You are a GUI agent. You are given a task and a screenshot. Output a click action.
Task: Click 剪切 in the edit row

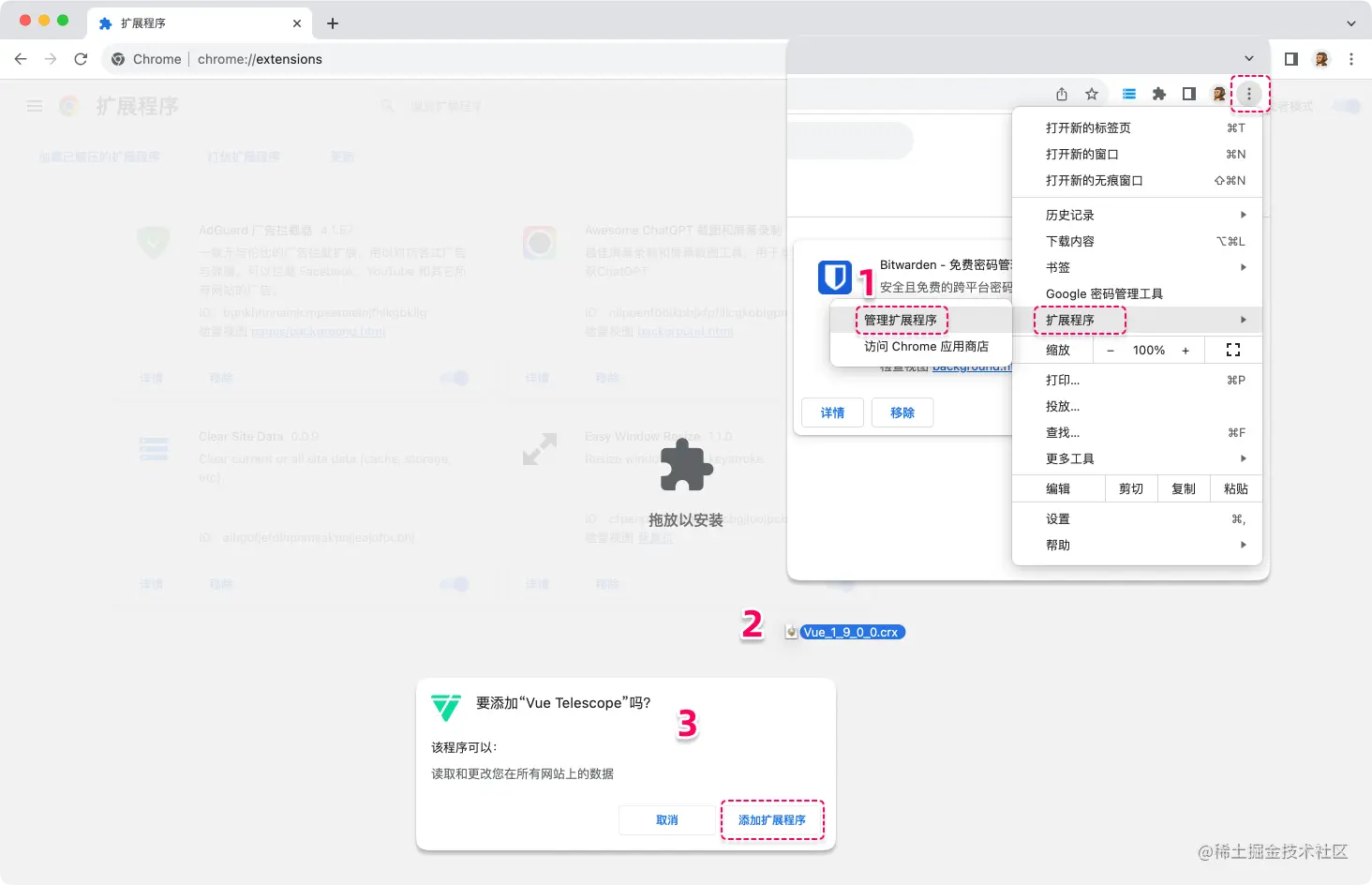[1131, 488]
